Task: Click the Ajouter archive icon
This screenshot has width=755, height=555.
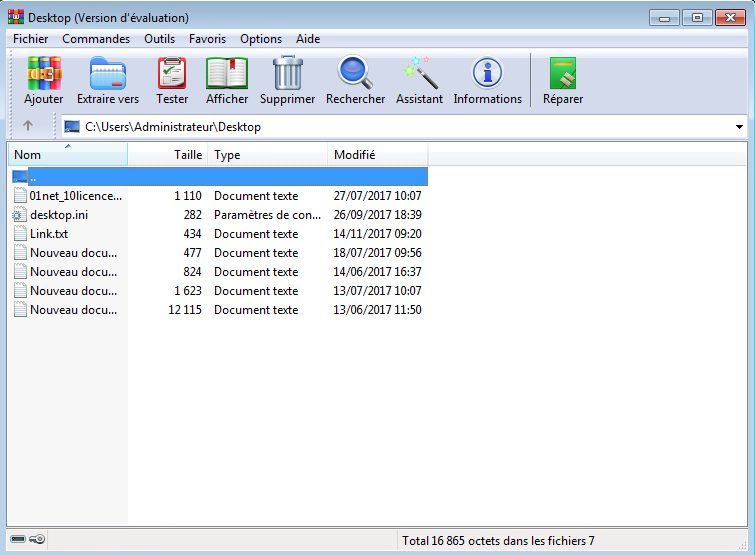Action: [x=44, y=73]
